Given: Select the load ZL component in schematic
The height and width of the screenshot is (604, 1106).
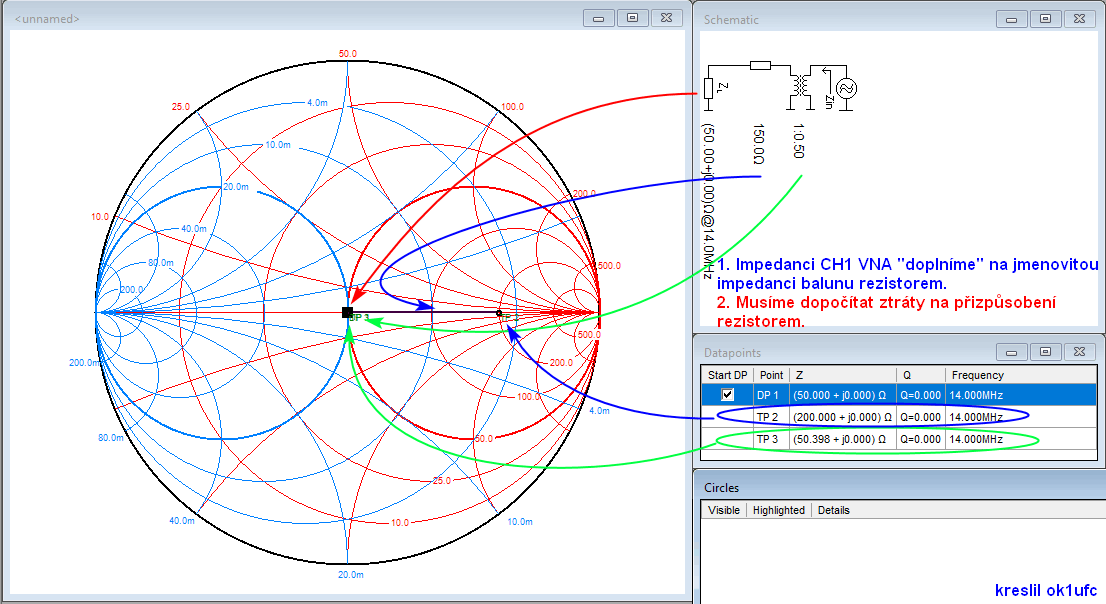Looking at the screenshot, I should 708,89.
